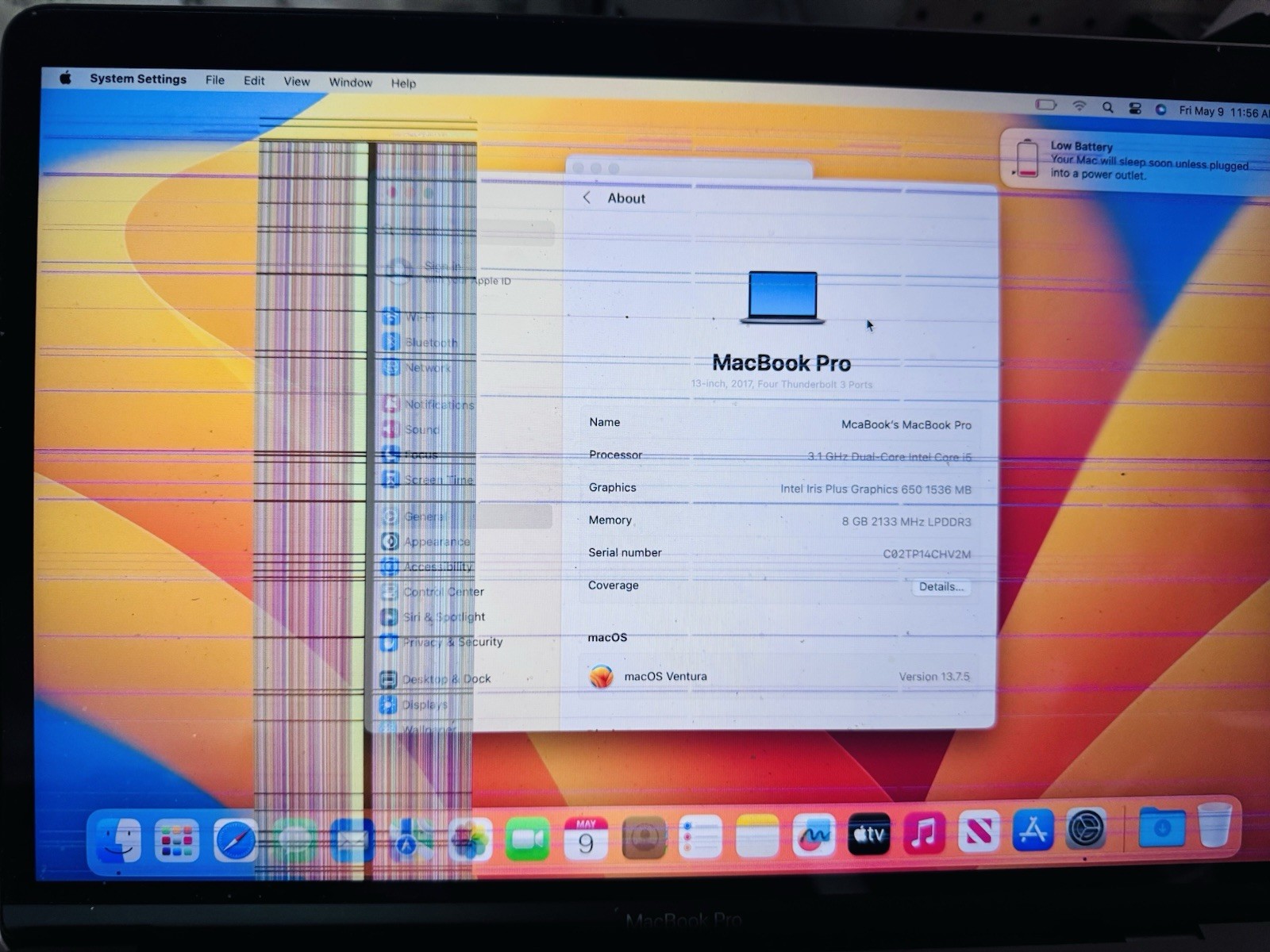The height and width of the screenshot is (952, 1270).
Task: Open Contacts from the Dock
Action: point(644,838)
